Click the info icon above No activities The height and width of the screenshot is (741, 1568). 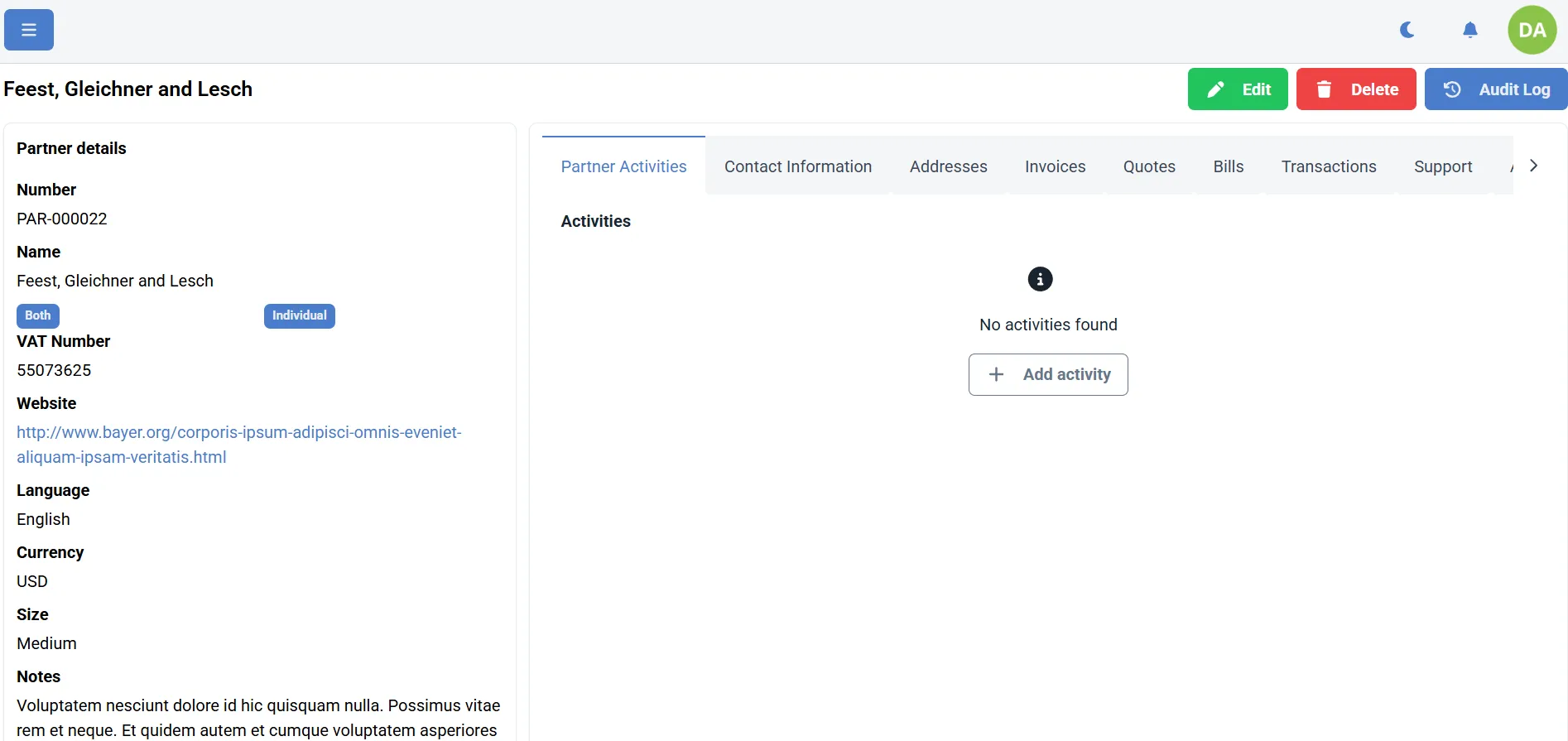coord(1040,279)
